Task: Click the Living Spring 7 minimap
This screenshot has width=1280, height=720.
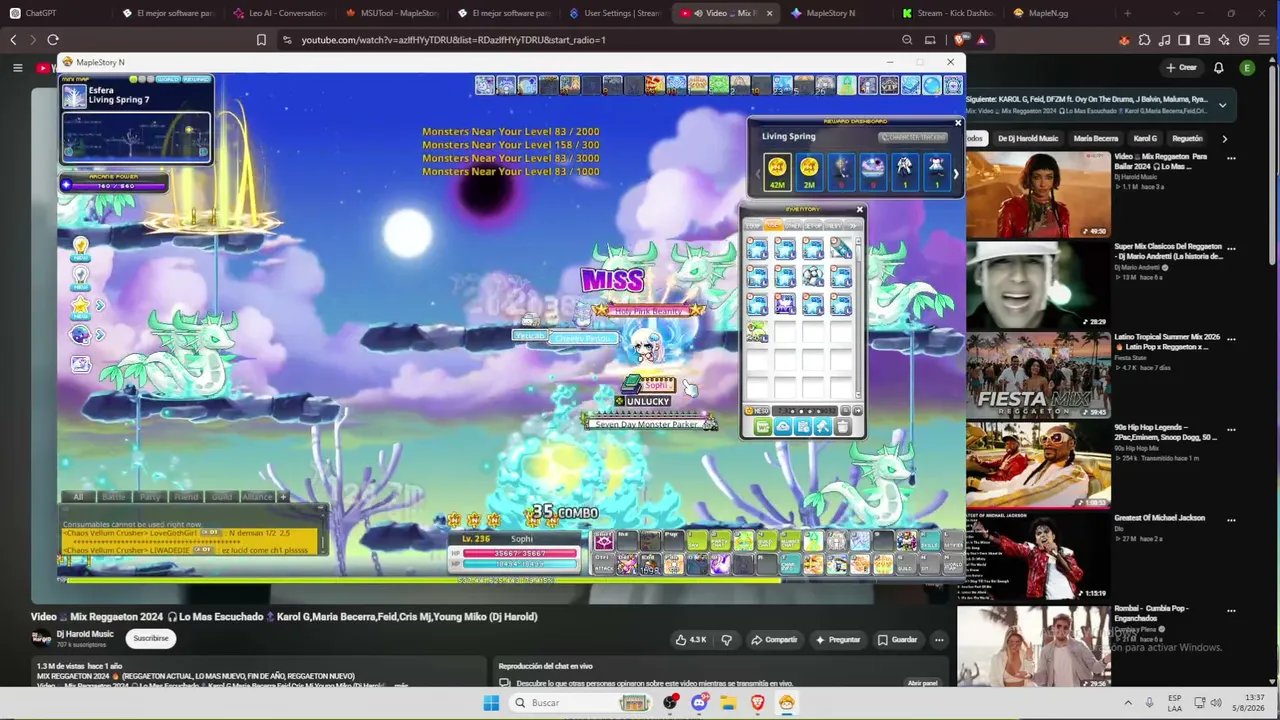Action: pyautogui.click(x=136, y=136)
